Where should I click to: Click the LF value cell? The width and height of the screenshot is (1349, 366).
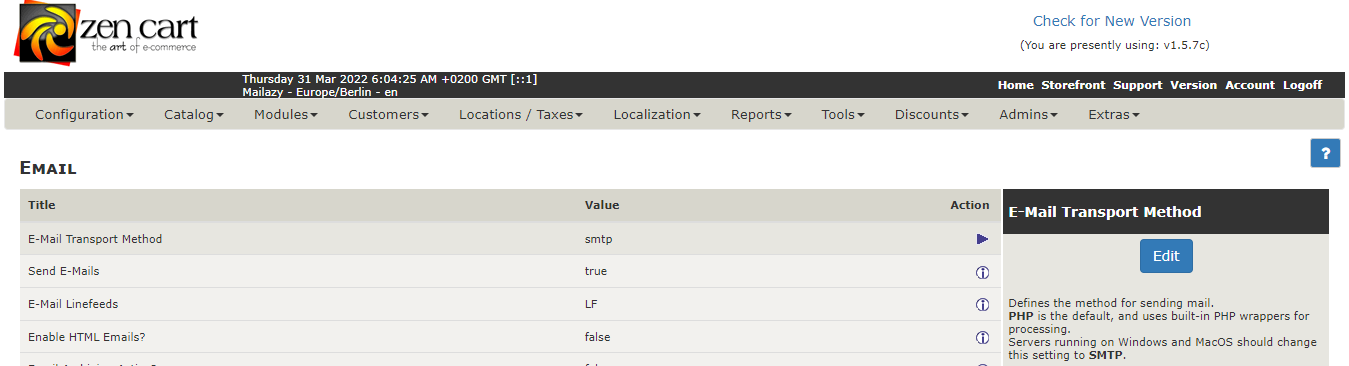coord(591,305)
